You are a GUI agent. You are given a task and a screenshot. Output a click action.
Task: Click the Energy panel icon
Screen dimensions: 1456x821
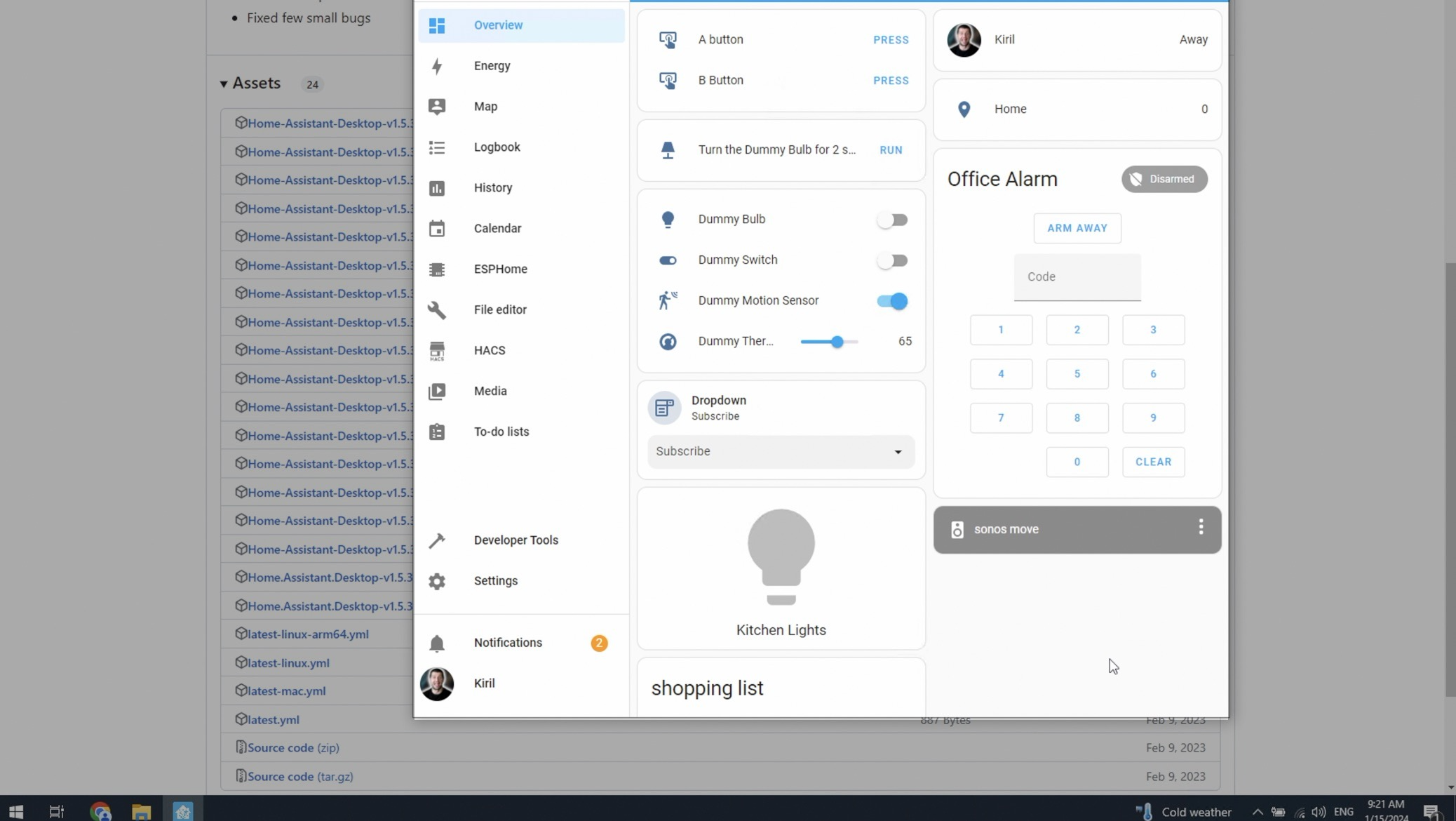(437, 65)
